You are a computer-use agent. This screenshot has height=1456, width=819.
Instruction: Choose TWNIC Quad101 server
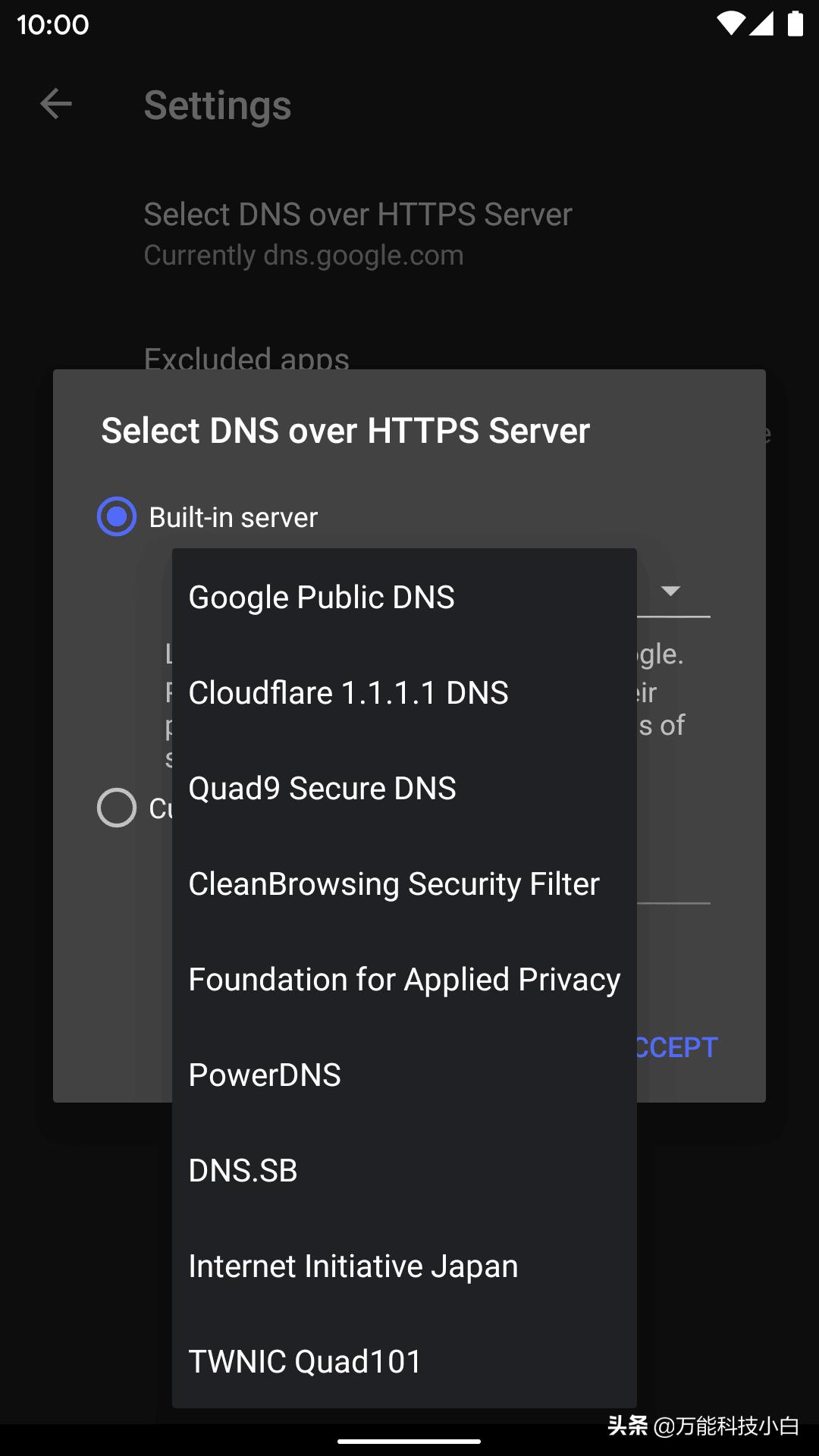pyautogui.click(x=305, y=1362)
